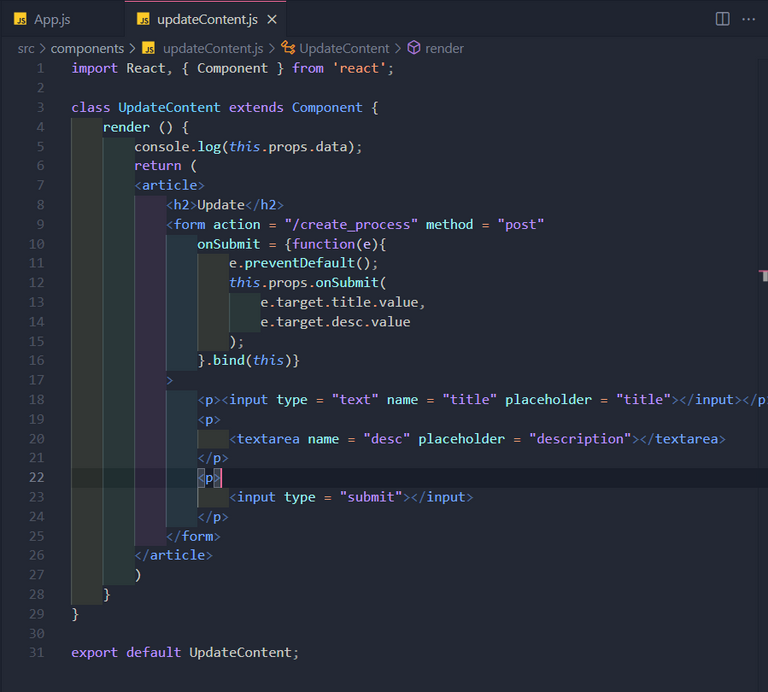This screenshot has height=692, width=768.
Task: Click the "/create_process" string
Action: click(351, 224)
